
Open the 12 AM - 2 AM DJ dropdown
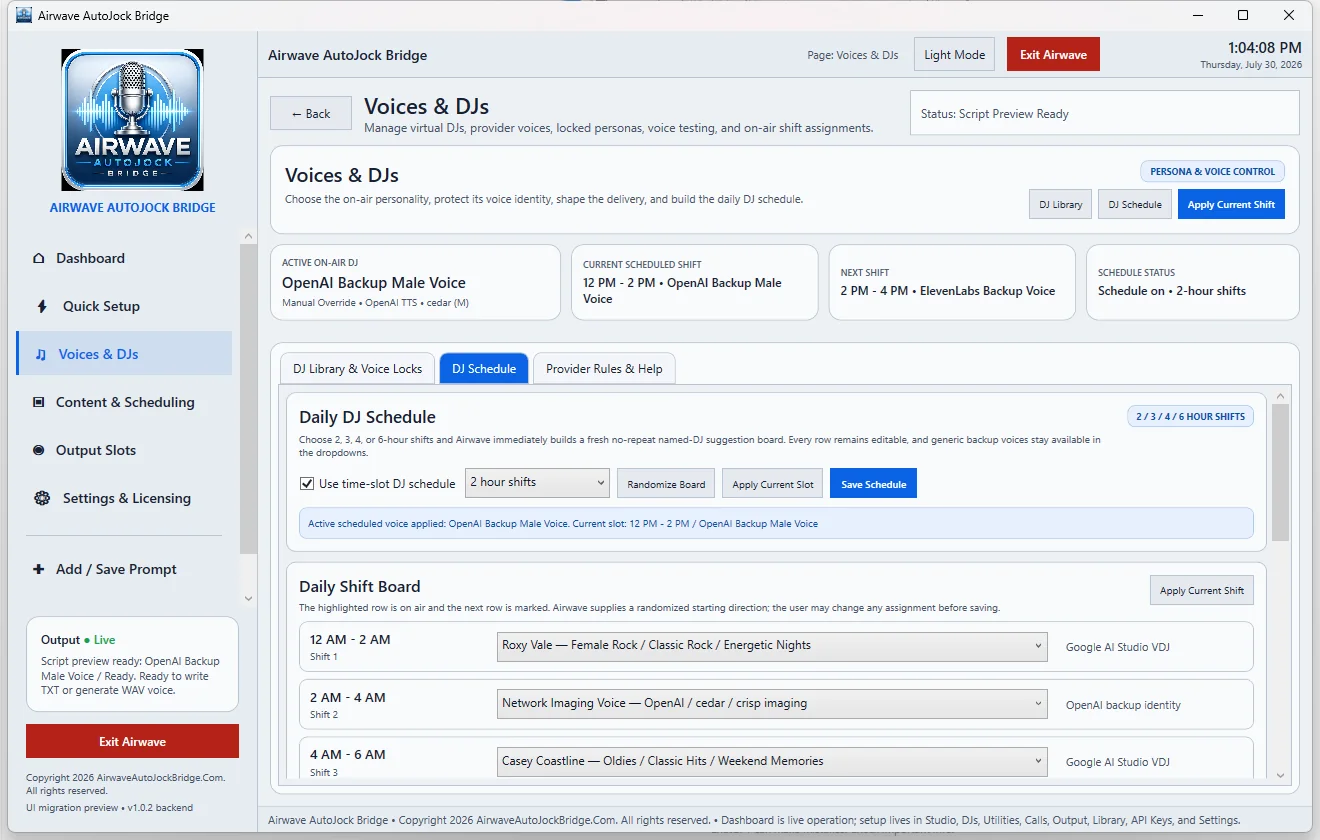pyautogui.click(x=772, y=646)
